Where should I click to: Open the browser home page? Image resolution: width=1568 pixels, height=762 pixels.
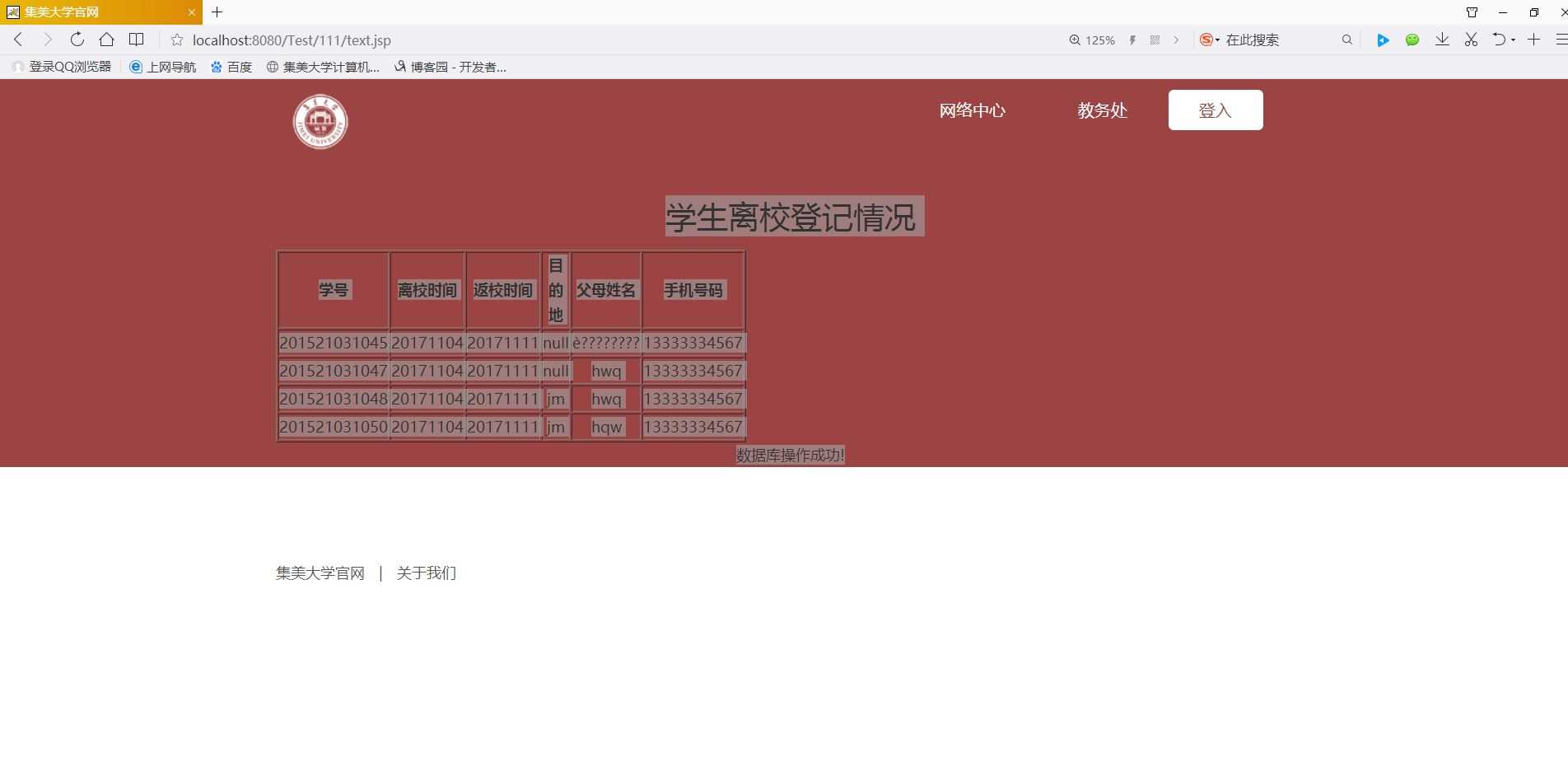[106, 40]
